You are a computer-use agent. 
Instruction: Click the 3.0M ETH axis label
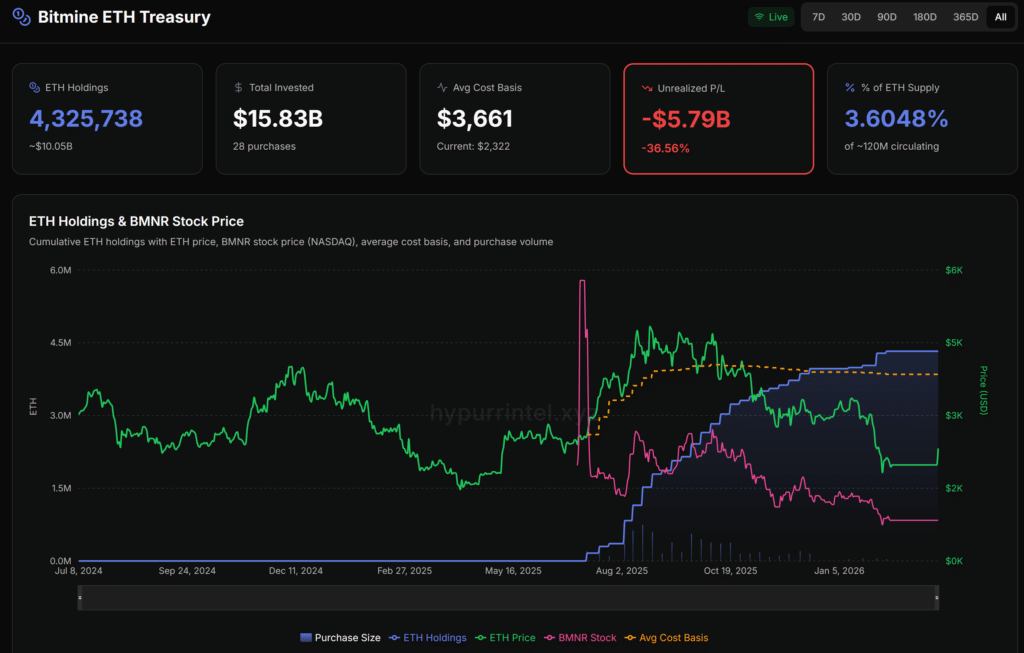[x=61, y=415]
